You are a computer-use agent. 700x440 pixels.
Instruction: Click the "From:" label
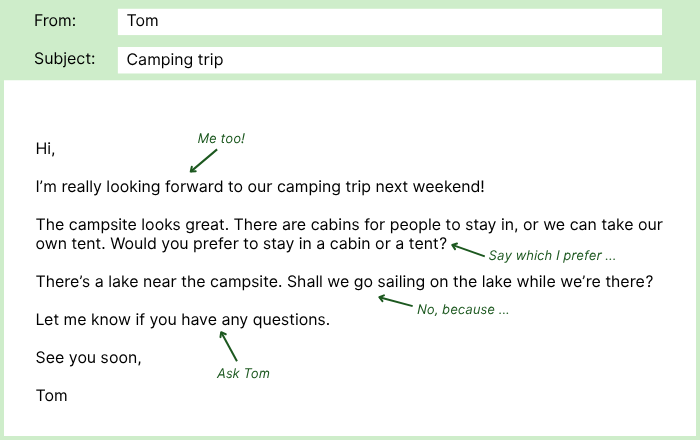point(55,21)
